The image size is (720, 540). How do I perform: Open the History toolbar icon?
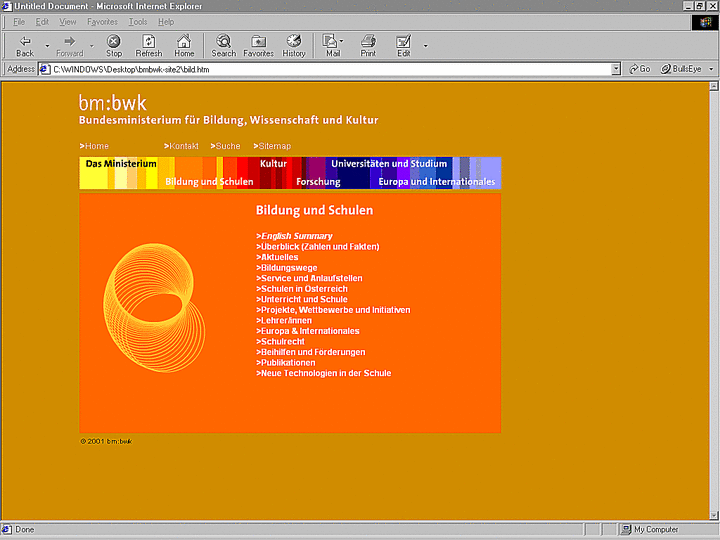point(294,46)
